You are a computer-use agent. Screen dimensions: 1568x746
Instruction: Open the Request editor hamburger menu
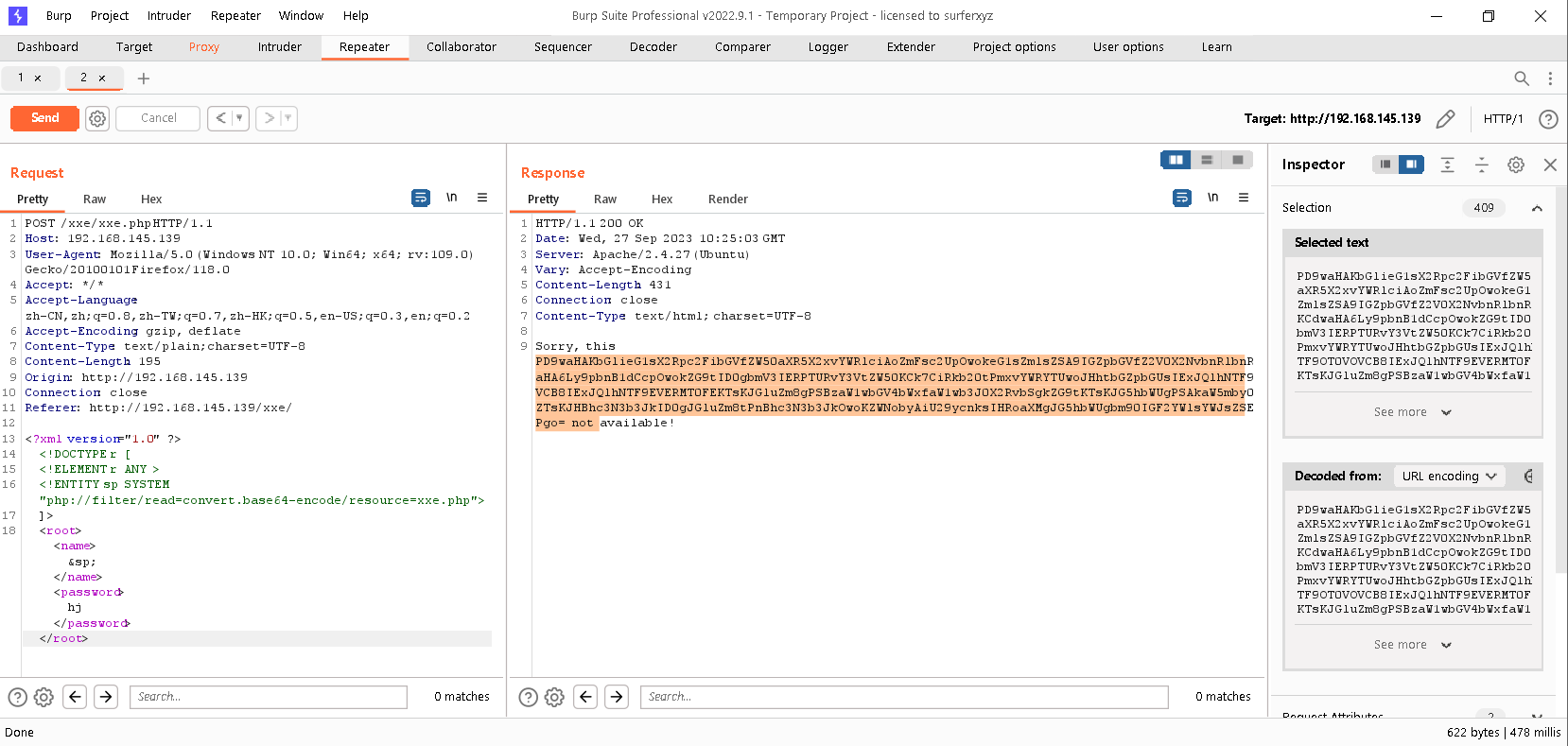[x=482, y=198]
